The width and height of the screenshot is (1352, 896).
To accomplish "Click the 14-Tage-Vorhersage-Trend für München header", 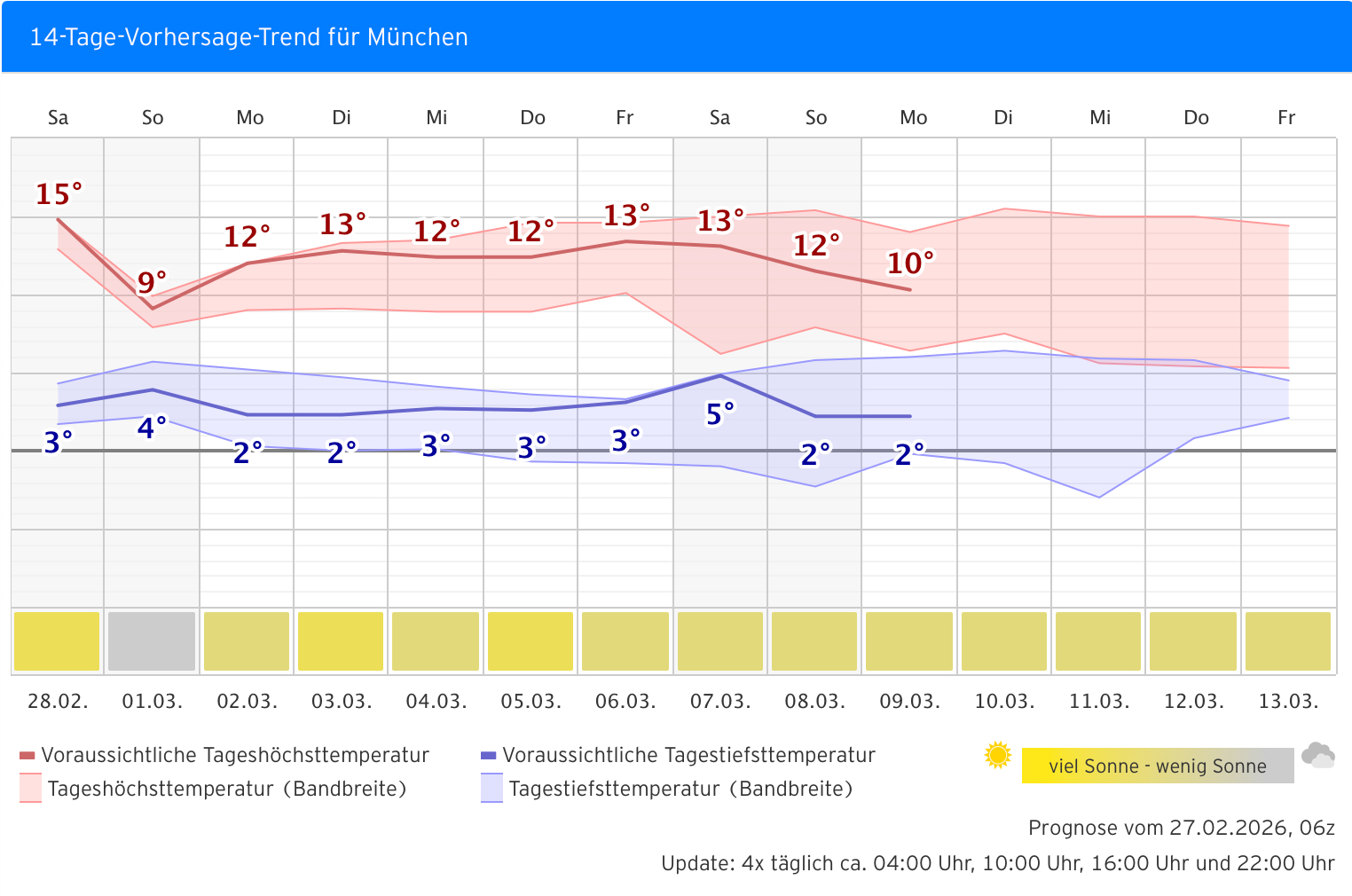I will pyautogui.click(x=249, y=37).
